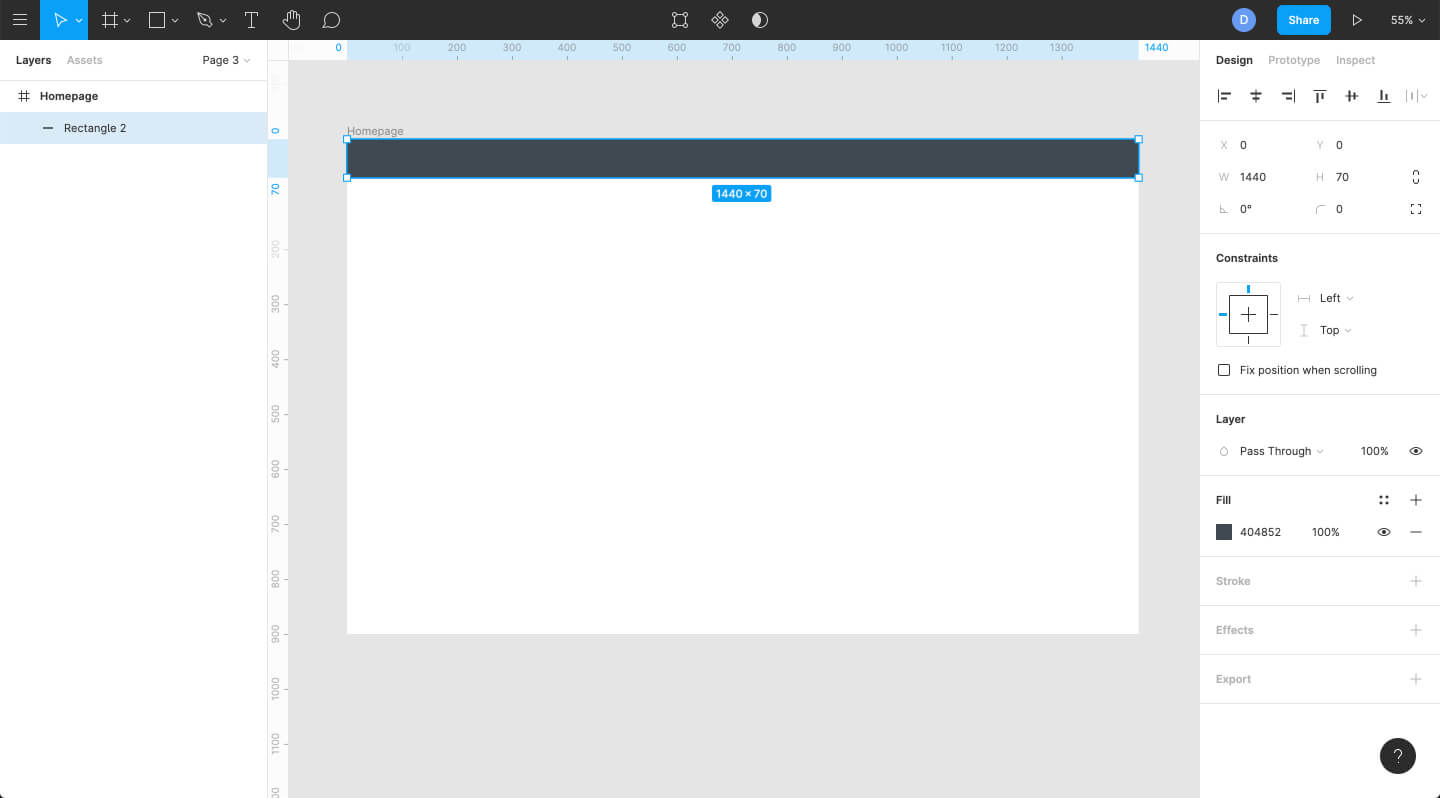Open the Page 3 dropdown
The height and width of the screenshot is (798, 1440).
coord(225,60)
